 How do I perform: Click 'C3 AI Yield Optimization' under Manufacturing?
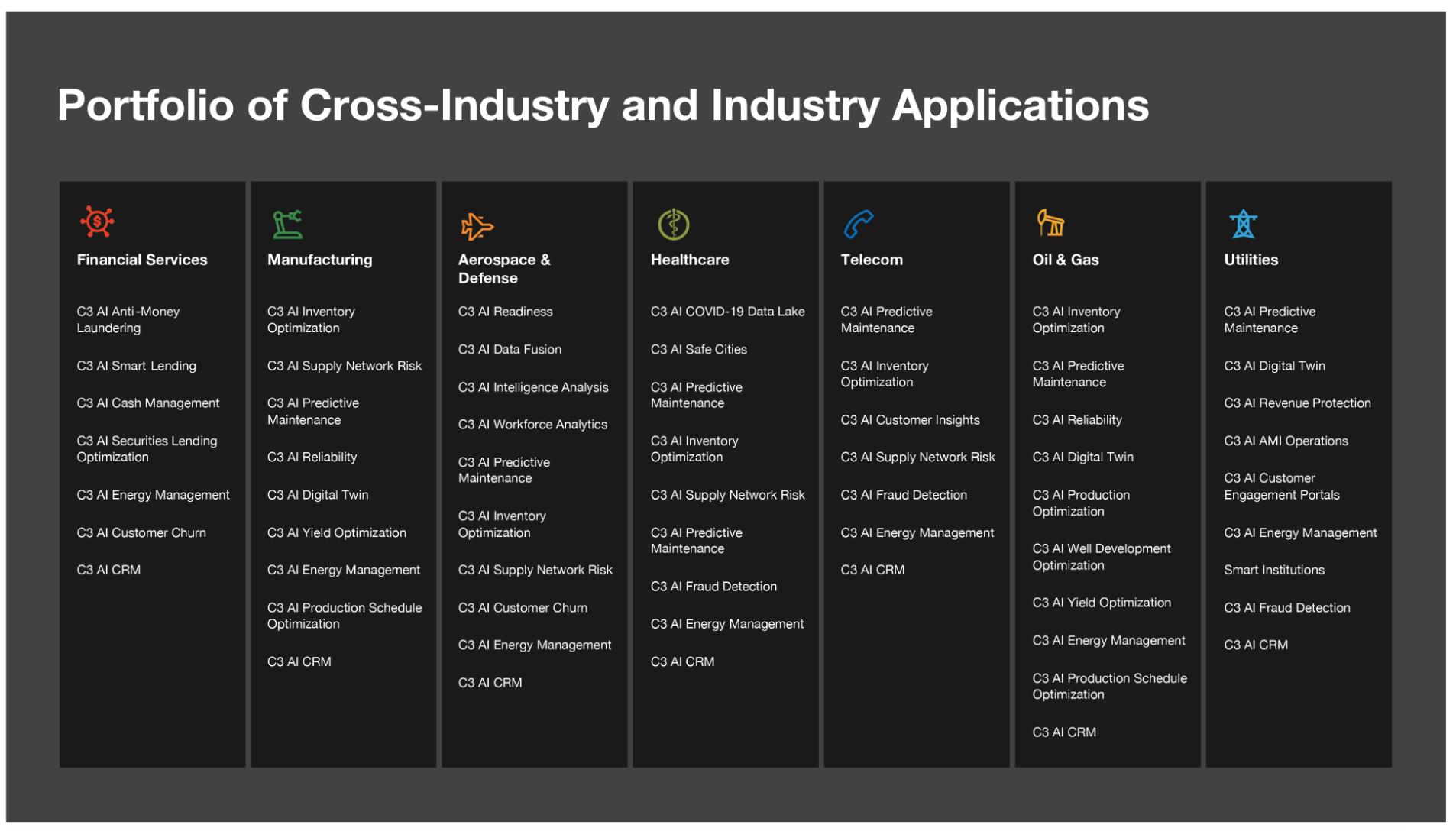[x=337, y=533]
